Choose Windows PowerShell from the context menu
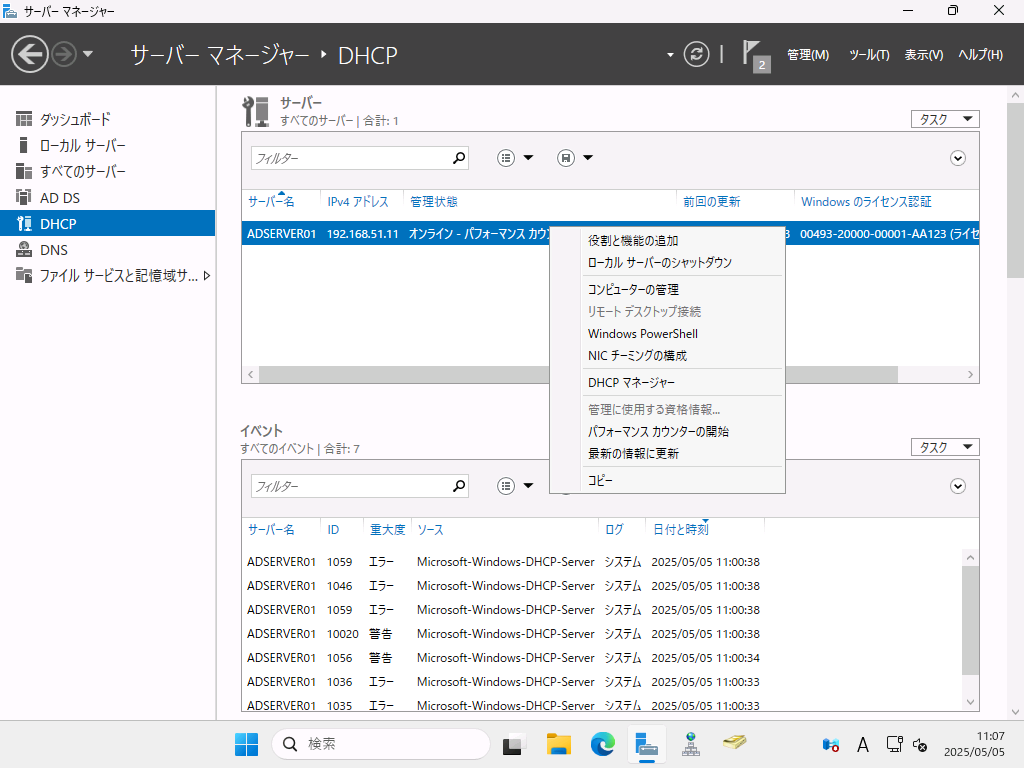 [667, 334]
